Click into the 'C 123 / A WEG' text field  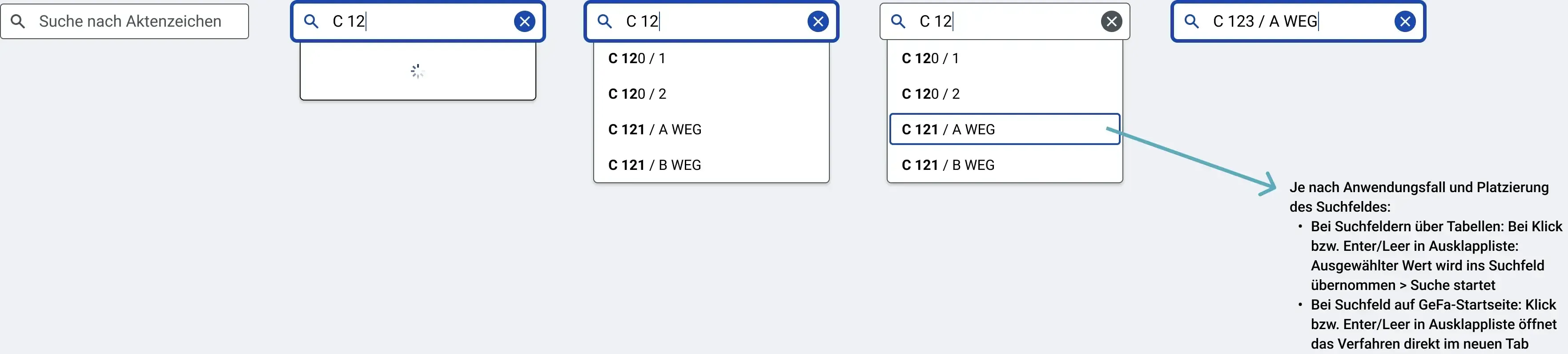tap(1298, 21)
